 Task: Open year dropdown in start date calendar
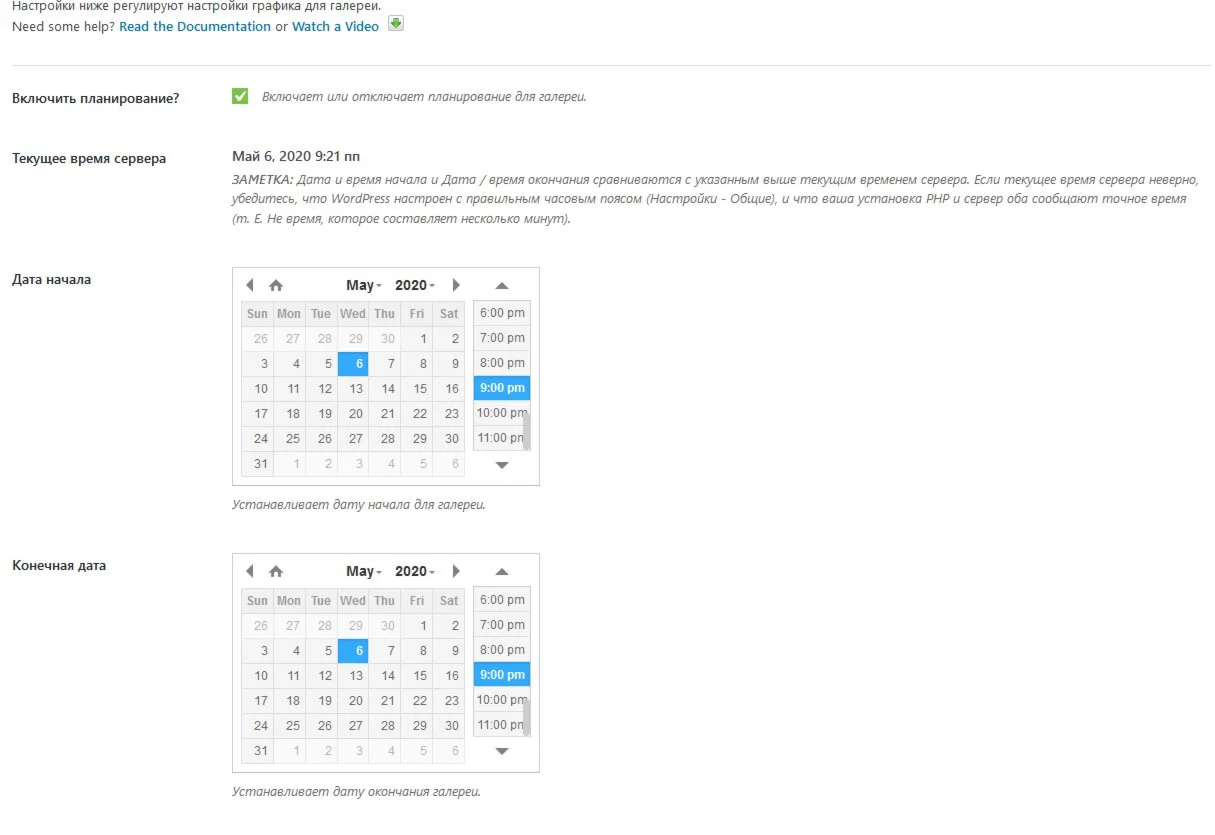coord(414,285)
